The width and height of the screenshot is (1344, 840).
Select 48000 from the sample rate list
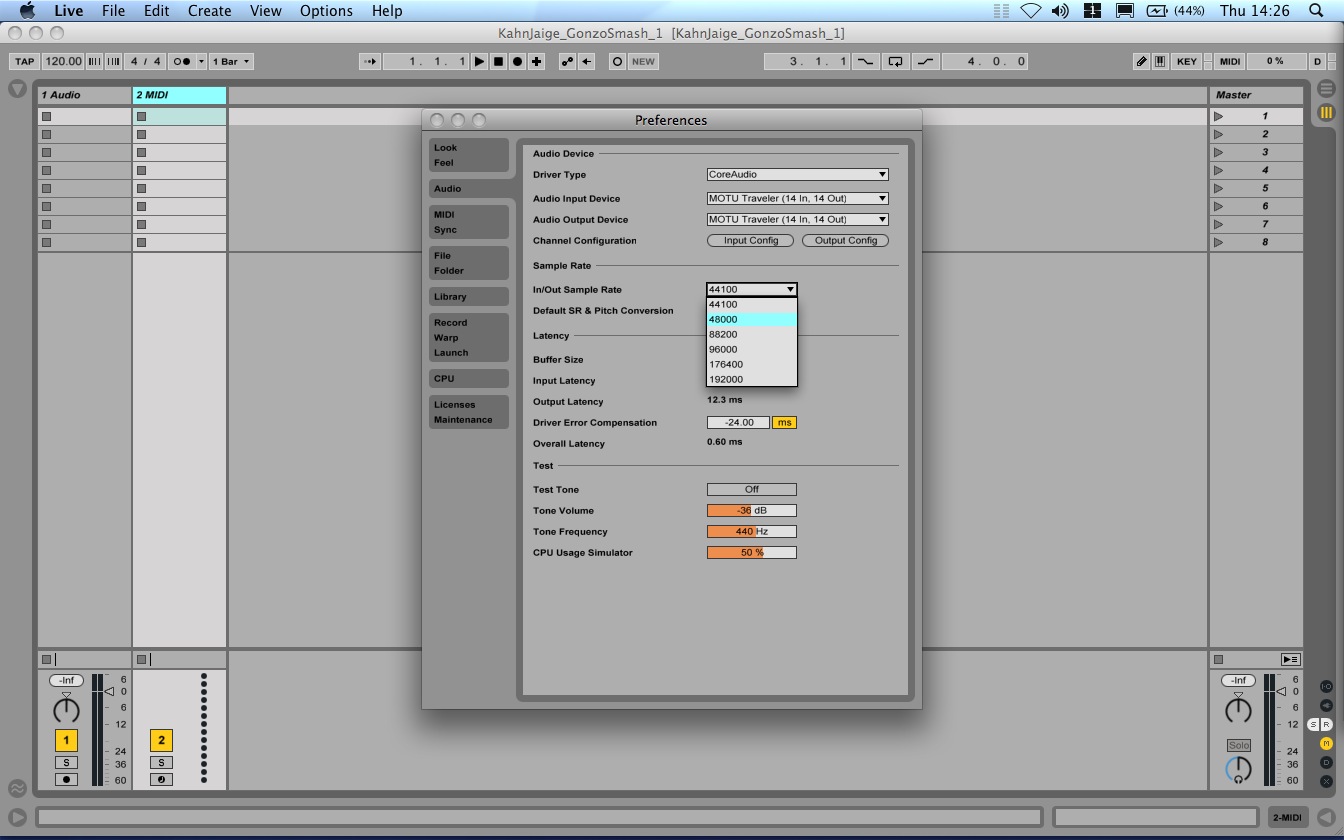(751, 319)
